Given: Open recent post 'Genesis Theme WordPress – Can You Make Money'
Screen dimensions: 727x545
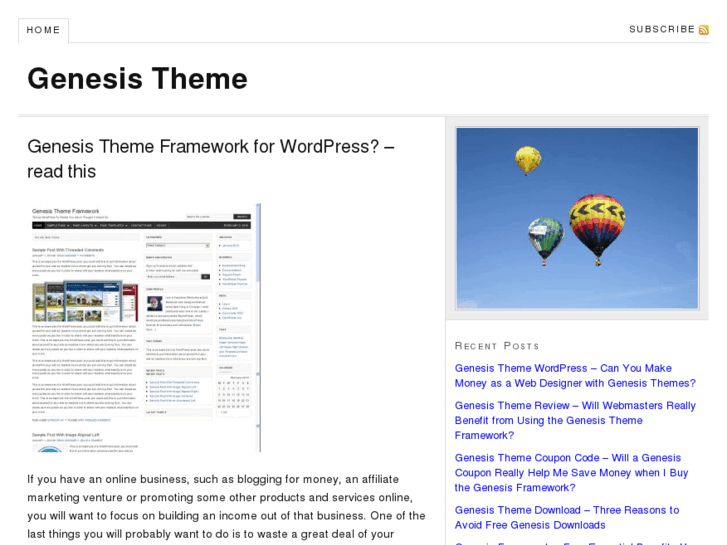Looking at the screenshot, I should point(575,376).
